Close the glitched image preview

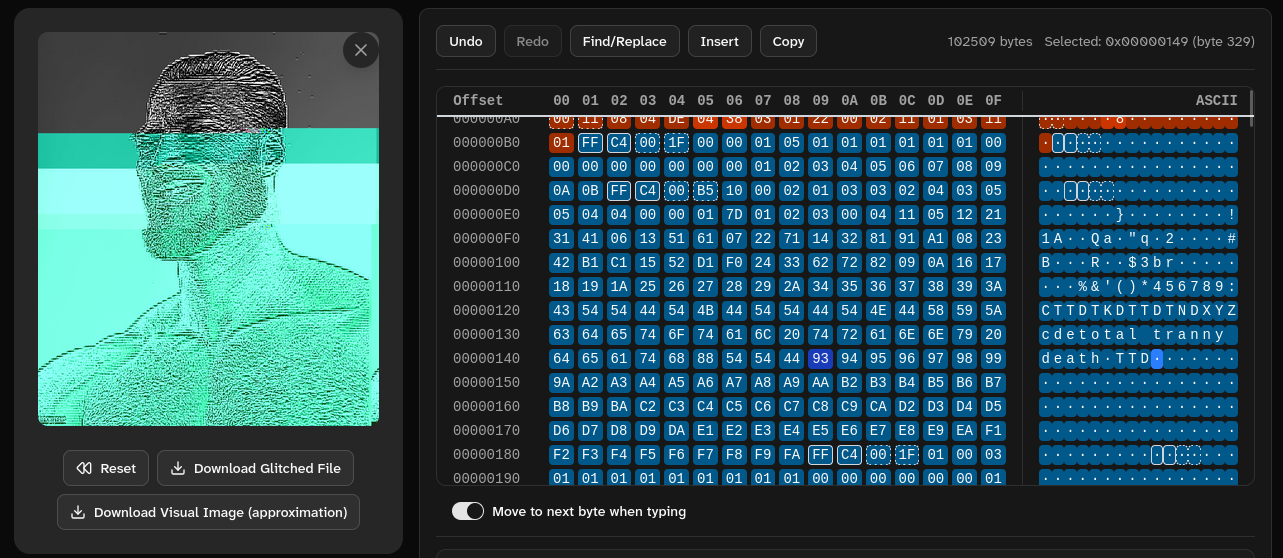pos(361,50)
